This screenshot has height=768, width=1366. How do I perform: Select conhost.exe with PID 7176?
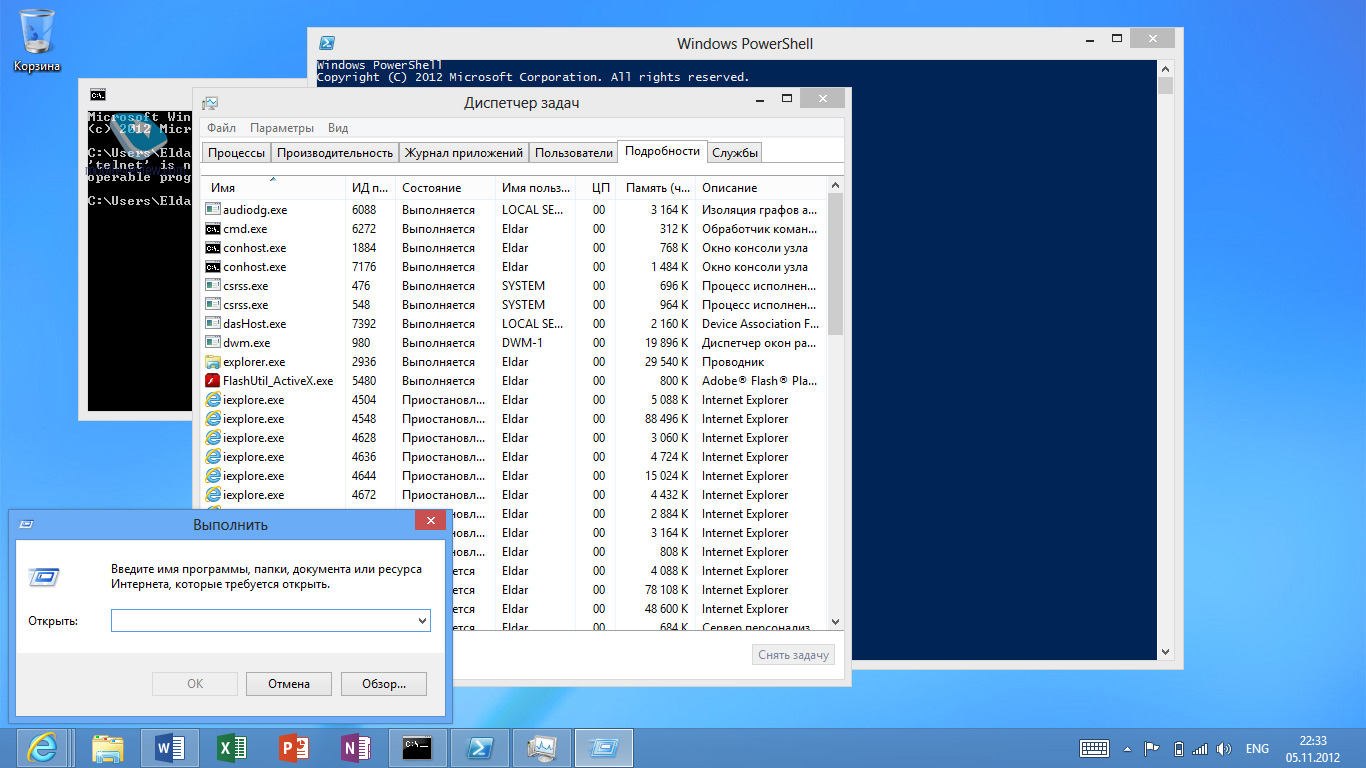click(x=515, y=267)
